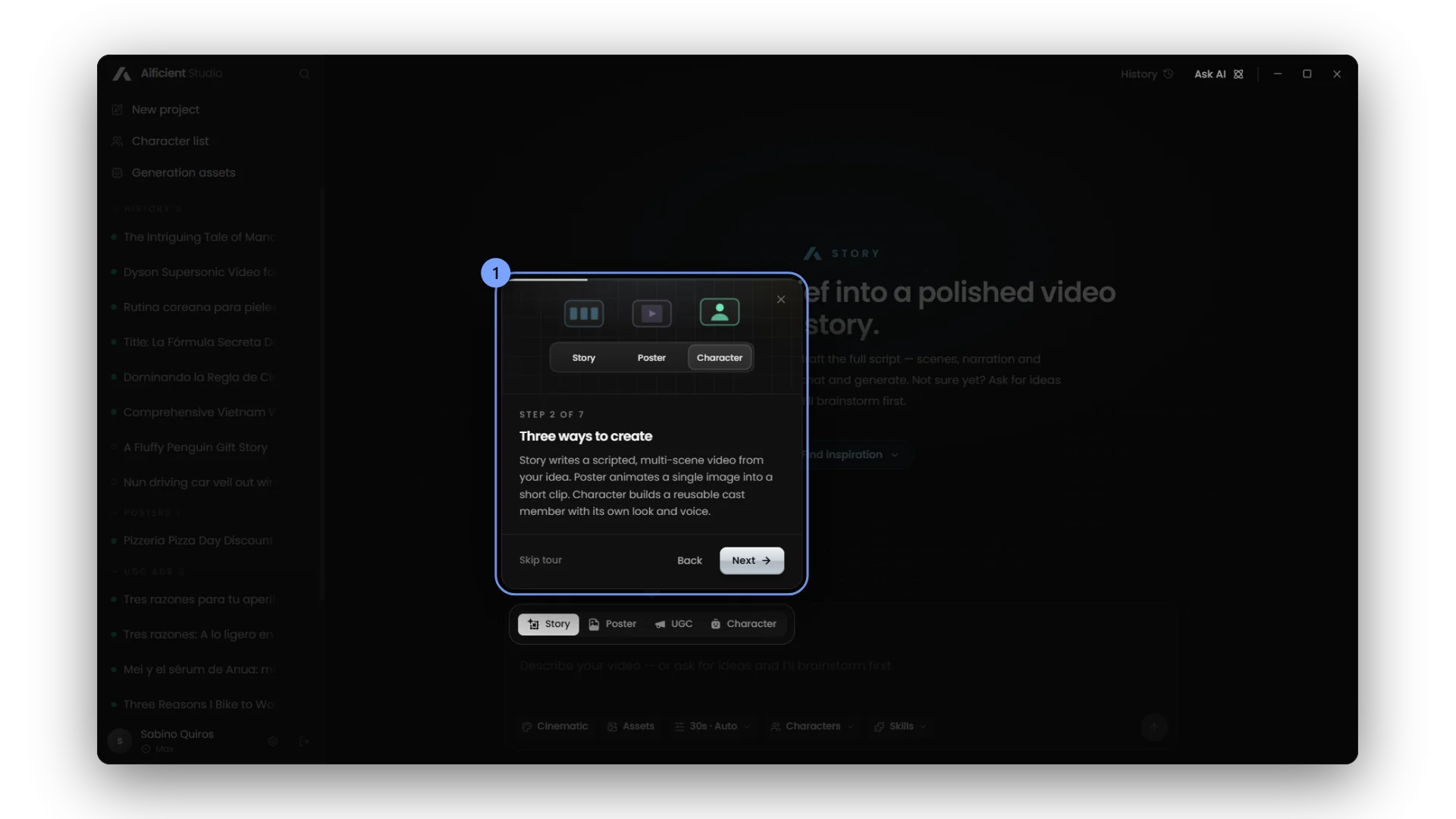Expand the Characters dropdown
The image size is (1456, 819).
point(812,726)
